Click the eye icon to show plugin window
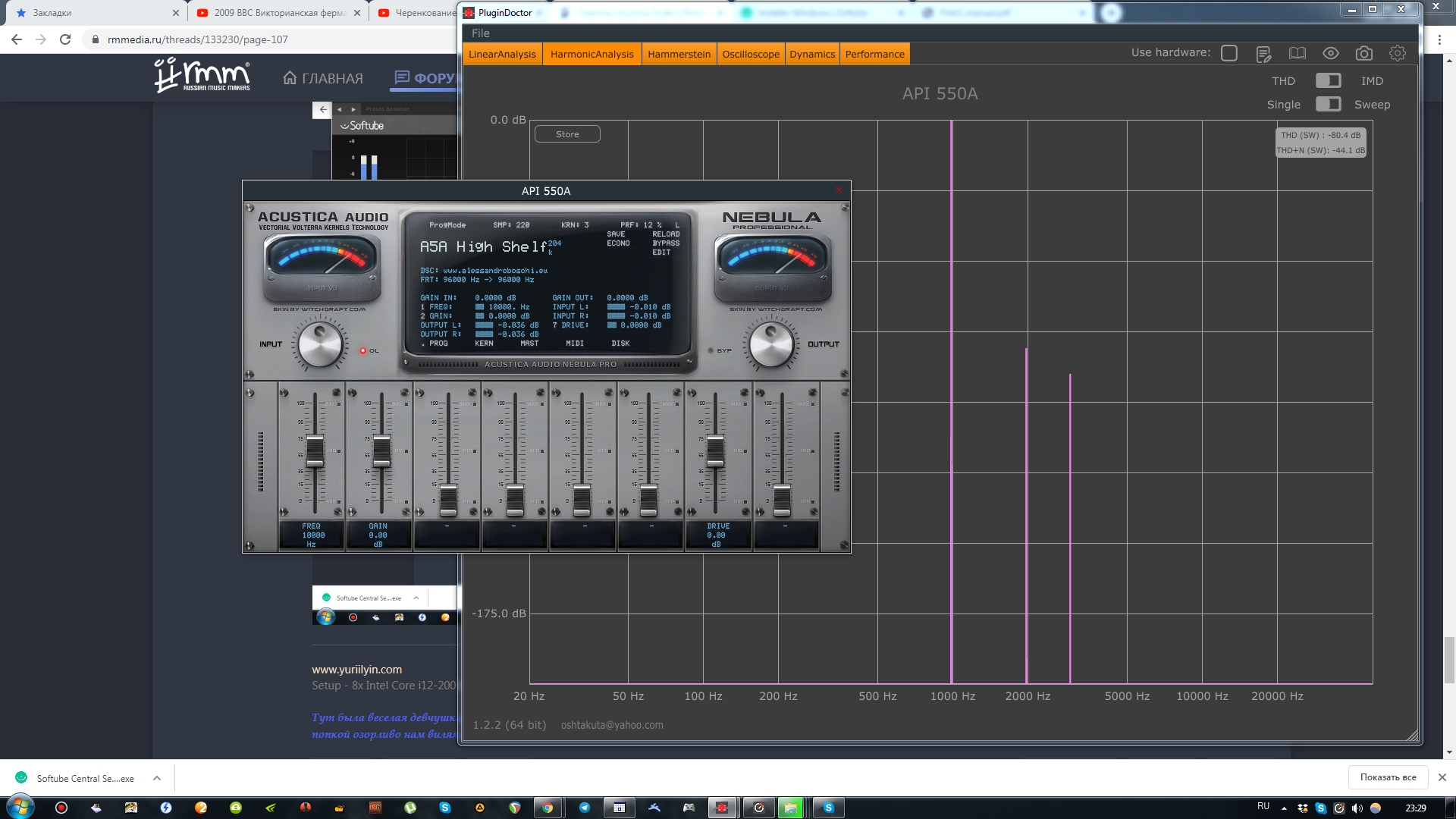The image size is (1456, 819). click(x=1331, y=53)
